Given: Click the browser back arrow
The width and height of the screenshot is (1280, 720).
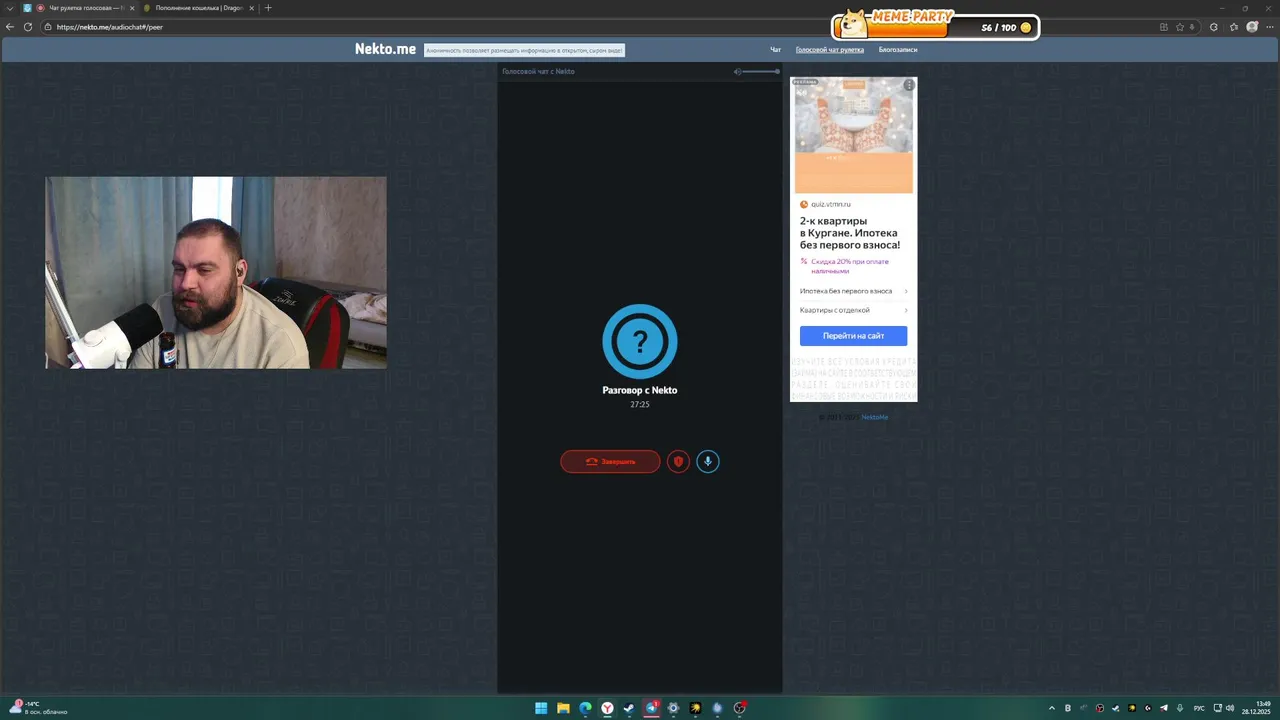Looking at the screenshot, I should [10, 27].
